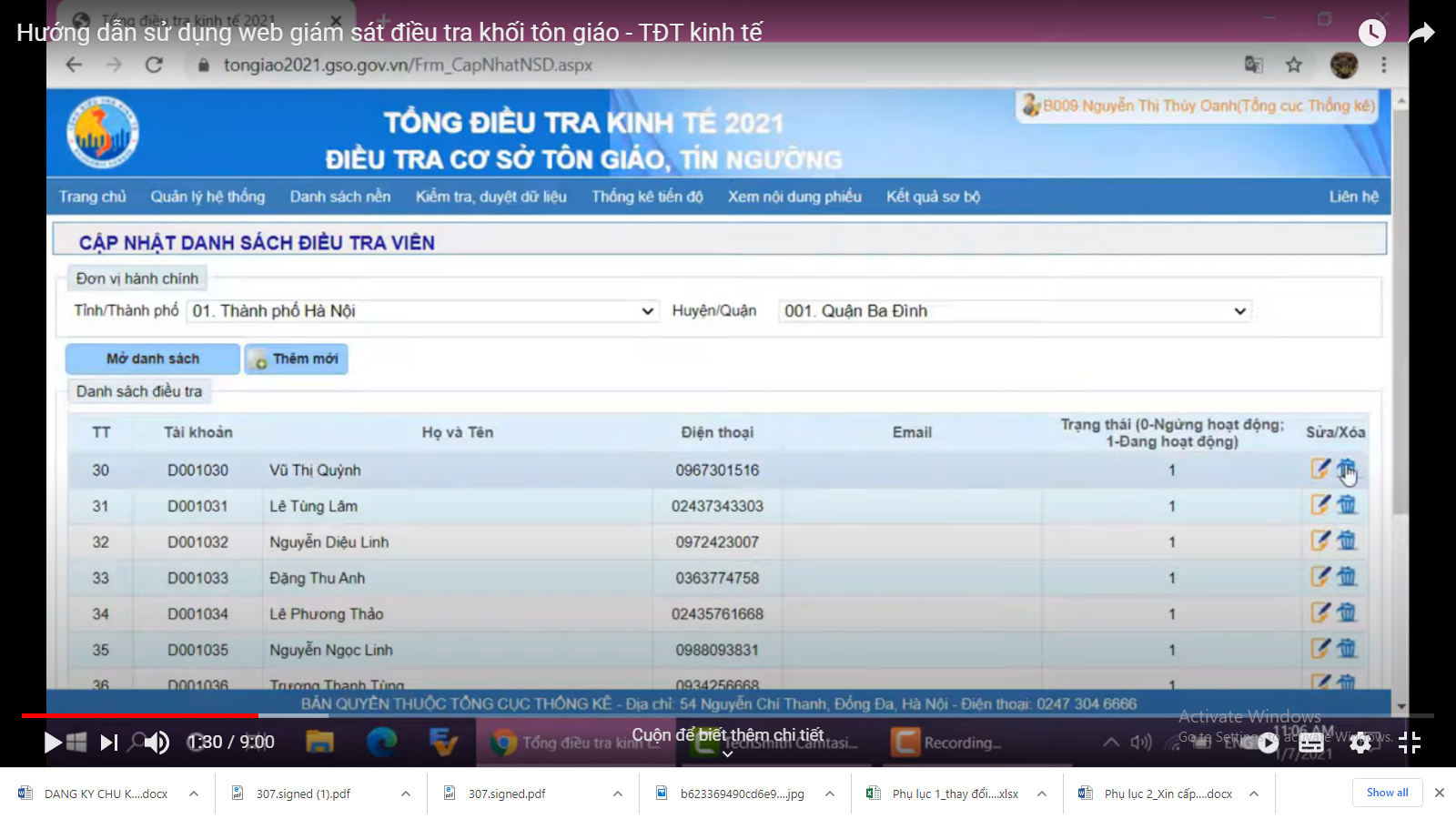Bookmark the page with the star icon

tap(1294, 65)
